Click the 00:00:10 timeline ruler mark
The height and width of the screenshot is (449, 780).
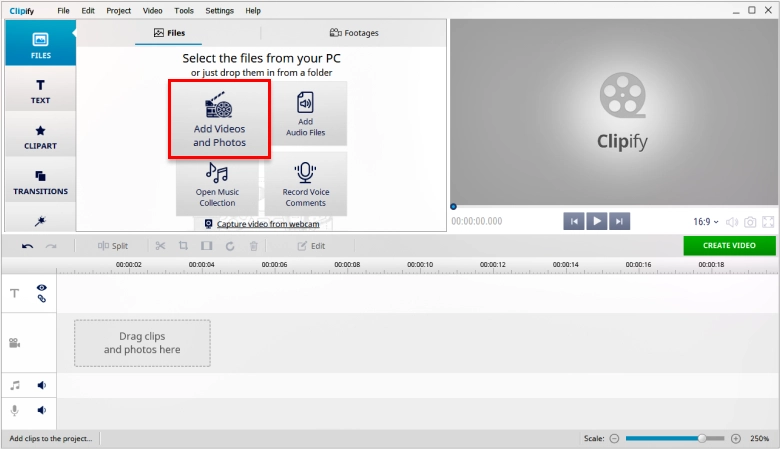click(420, 265)
